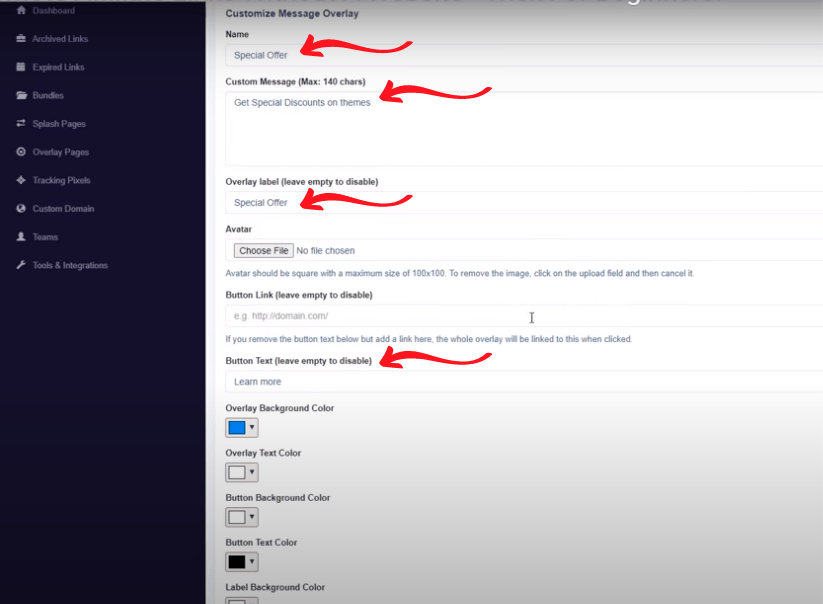Open Overlay Text Color swatch
The image size is (823, 604).
click(237, 472)
